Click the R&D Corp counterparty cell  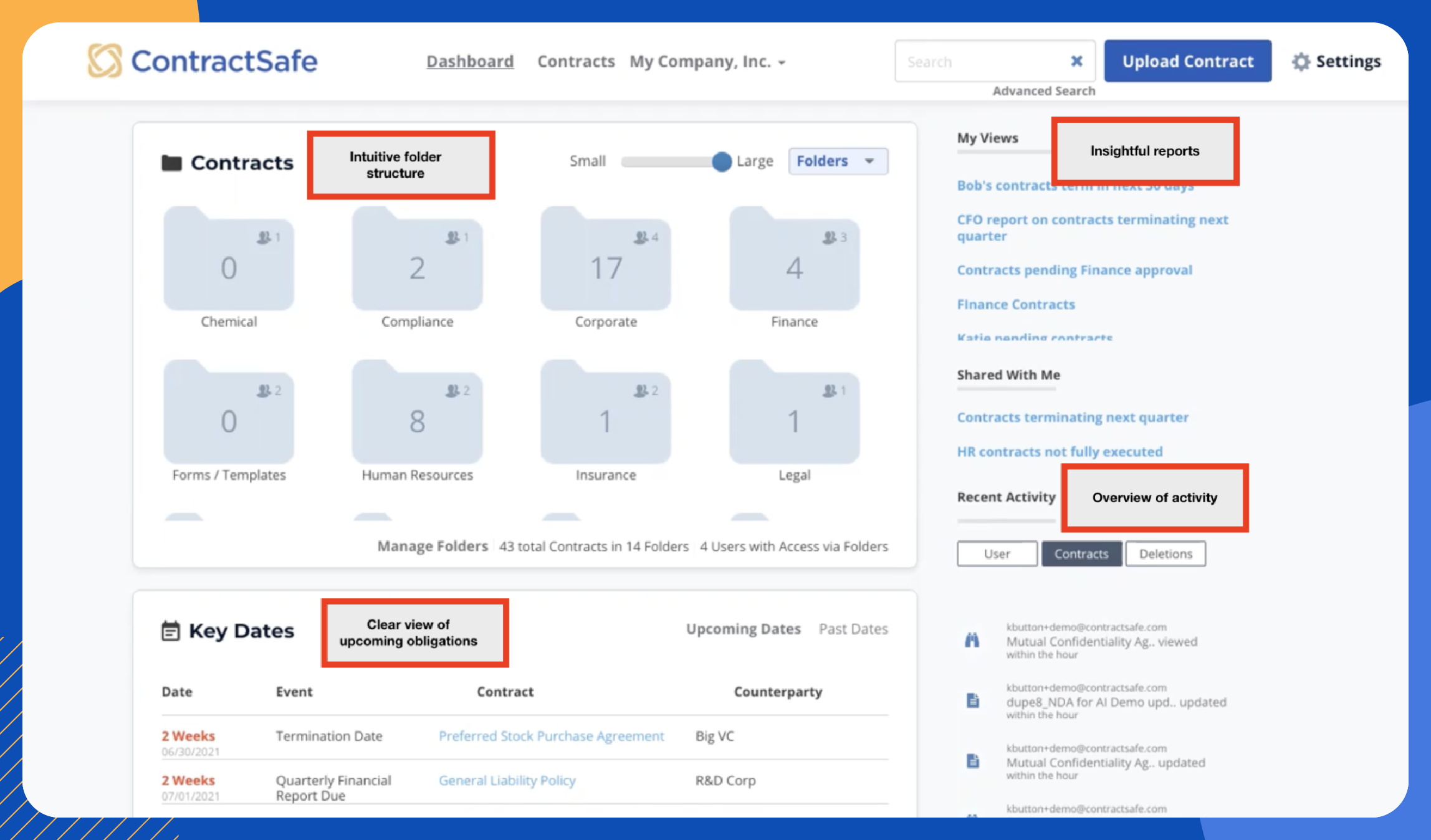pyautogui.click(x=725, y=780)
